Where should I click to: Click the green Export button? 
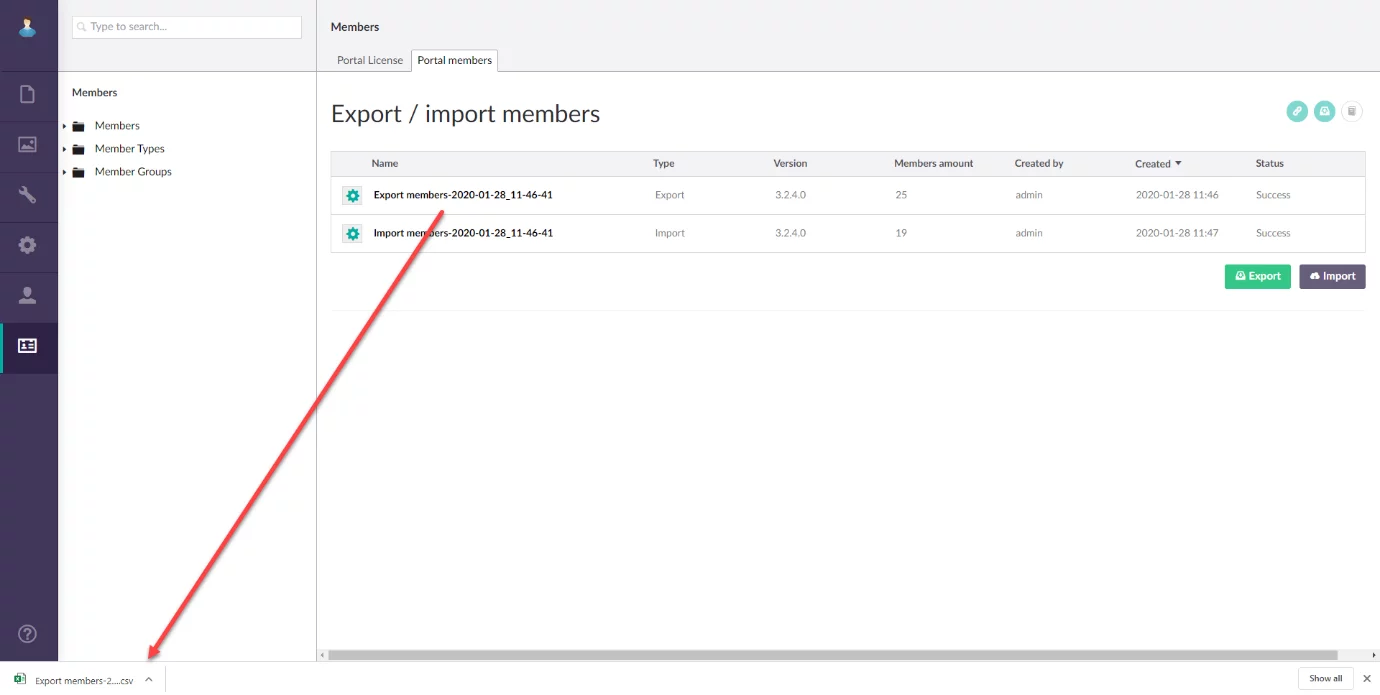click(x=1257, y=276)
